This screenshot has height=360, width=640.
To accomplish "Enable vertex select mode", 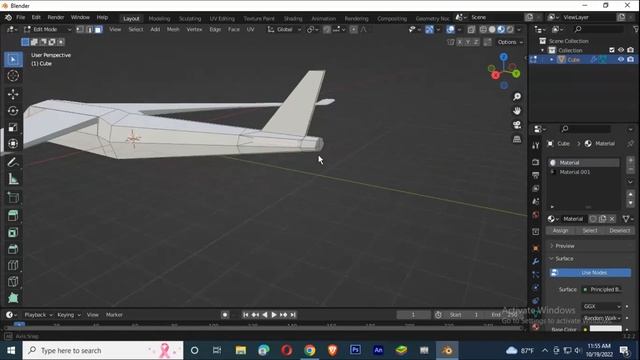I will point(80,29).
